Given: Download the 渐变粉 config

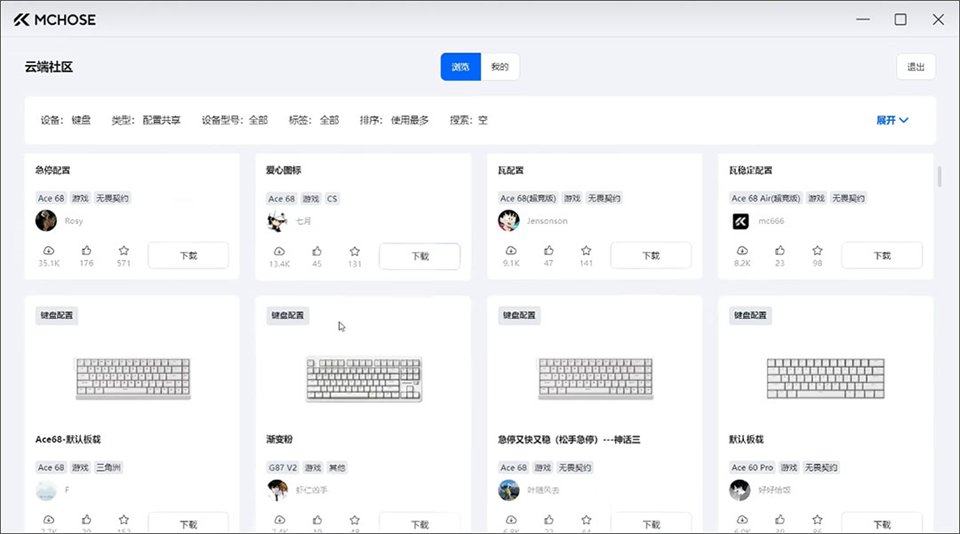Looking at the screenshot, I should point(420,523).
